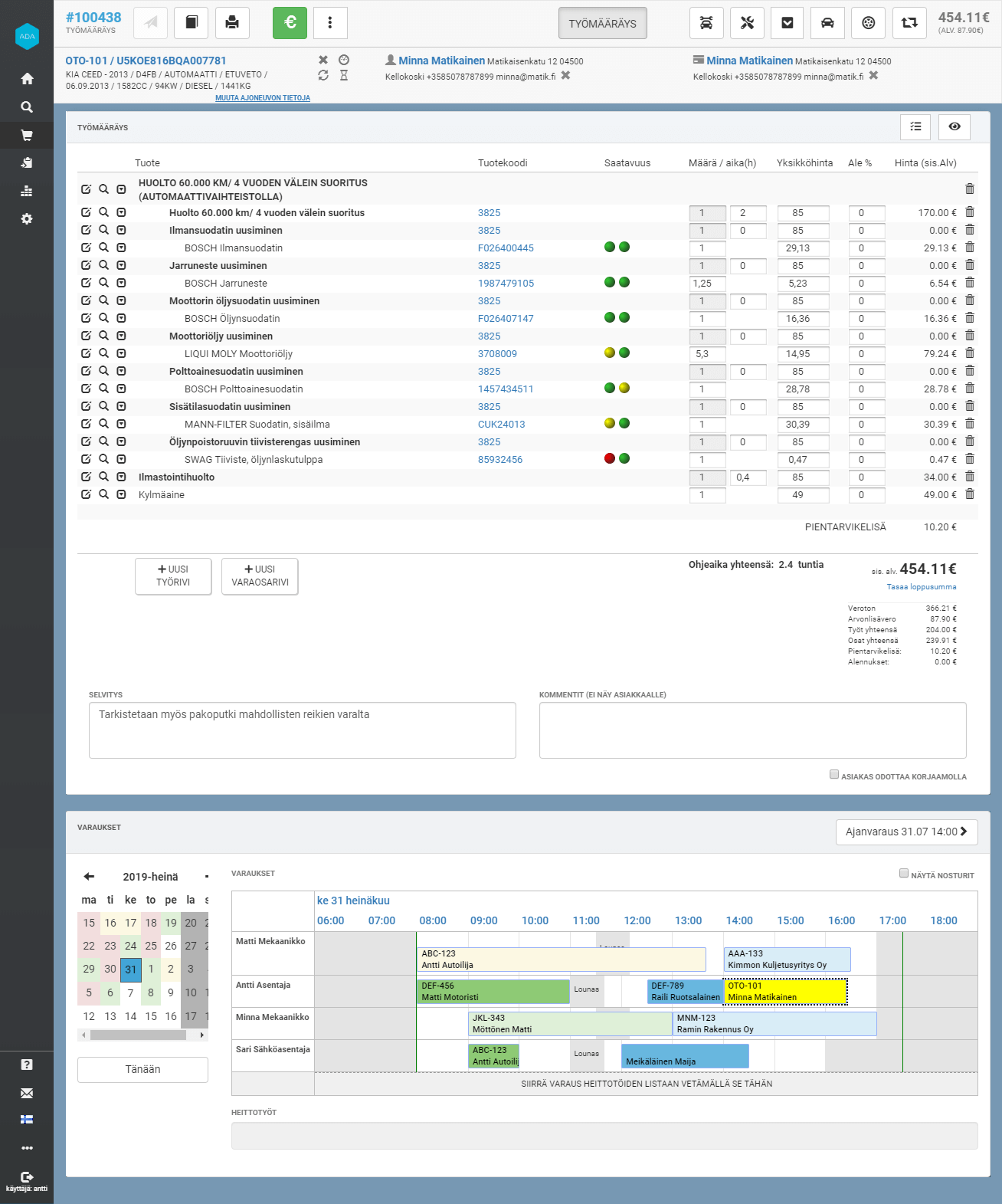Open the settings gear in the sidebar
Screen dimensions: 1002x1204
point(27,219)
